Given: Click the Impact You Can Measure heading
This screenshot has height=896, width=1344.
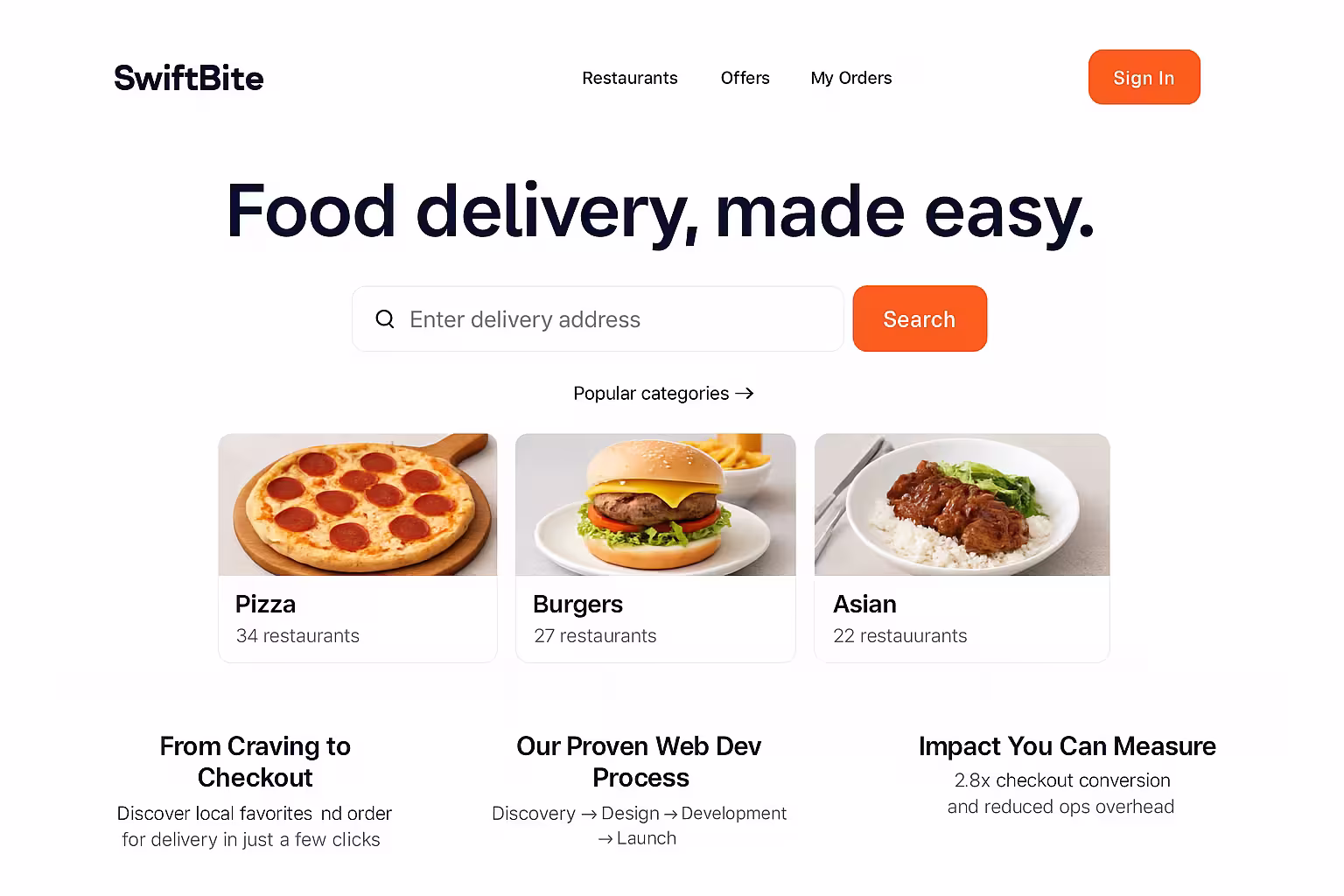Looking at the screenshot, I should (x=1067, y=746).
